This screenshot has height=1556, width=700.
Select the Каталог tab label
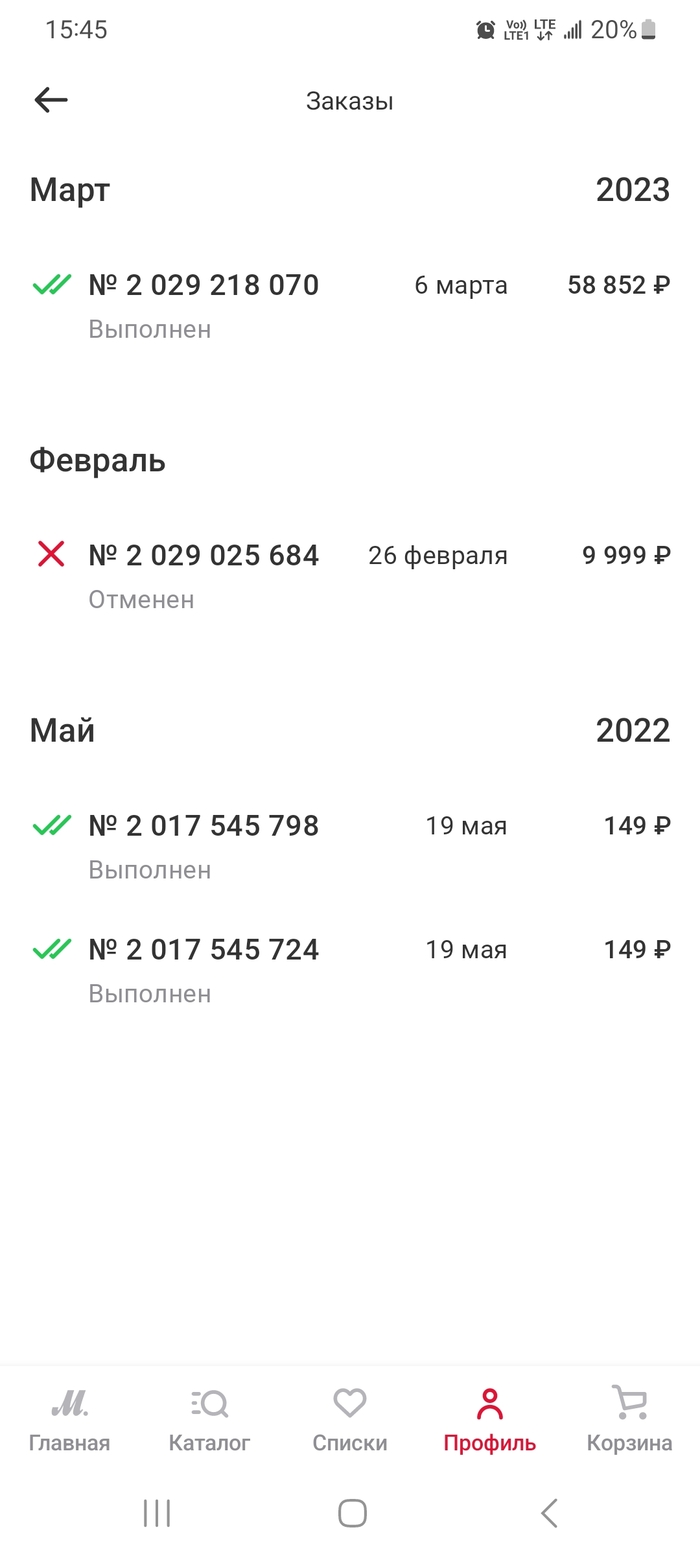210,1443
